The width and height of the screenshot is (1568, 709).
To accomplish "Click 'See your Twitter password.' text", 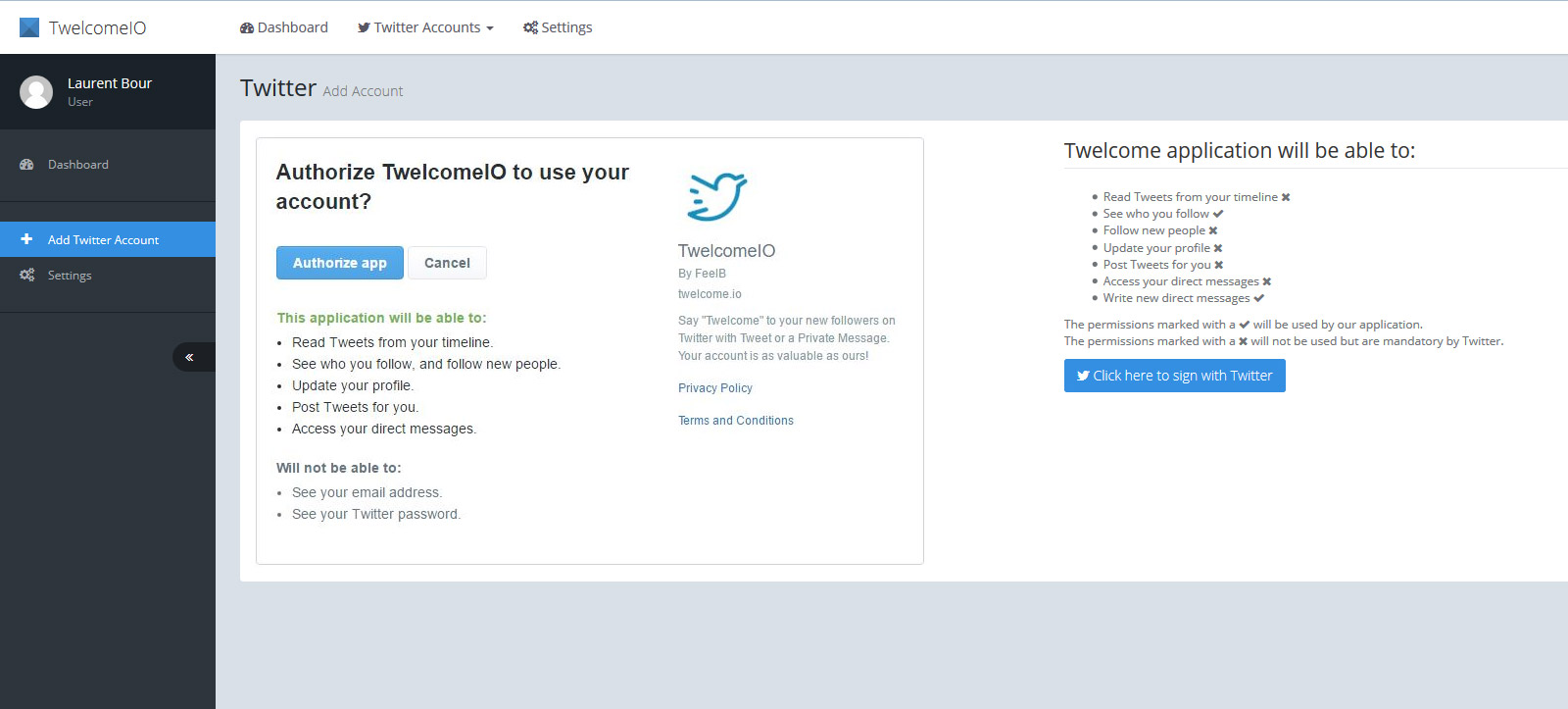I will pyautogui.click(x=376, y=514).
